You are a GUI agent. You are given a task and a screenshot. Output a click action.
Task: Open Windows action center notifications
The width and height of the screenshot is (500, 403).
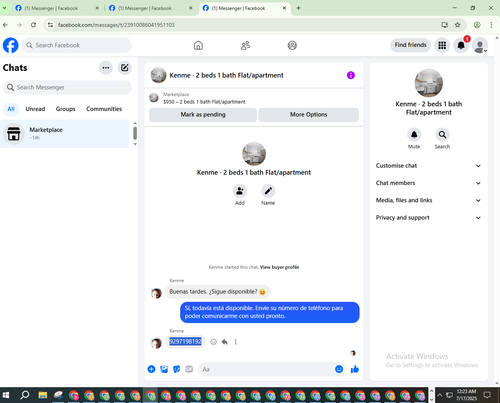point(487,395)
